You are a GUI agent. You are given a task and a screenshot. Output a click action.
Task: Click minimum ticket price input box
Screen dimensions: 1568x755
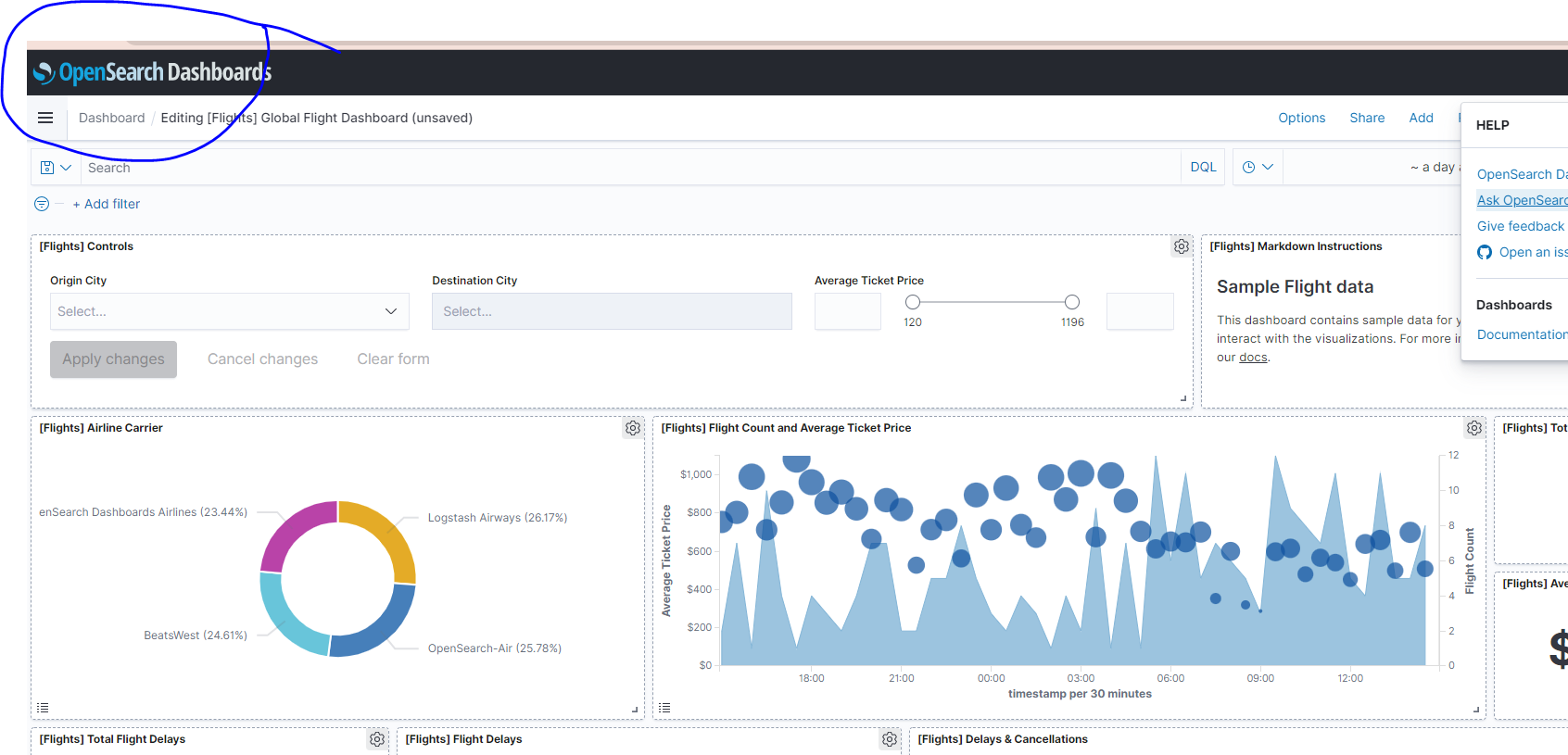click(x=848, y=311)
